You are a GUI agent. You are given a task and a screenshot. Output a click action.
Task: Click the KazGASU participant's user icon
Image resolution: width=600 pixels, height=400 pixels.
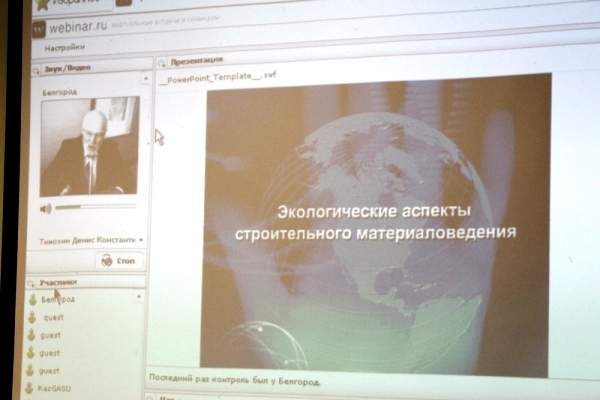pos(29,388)
